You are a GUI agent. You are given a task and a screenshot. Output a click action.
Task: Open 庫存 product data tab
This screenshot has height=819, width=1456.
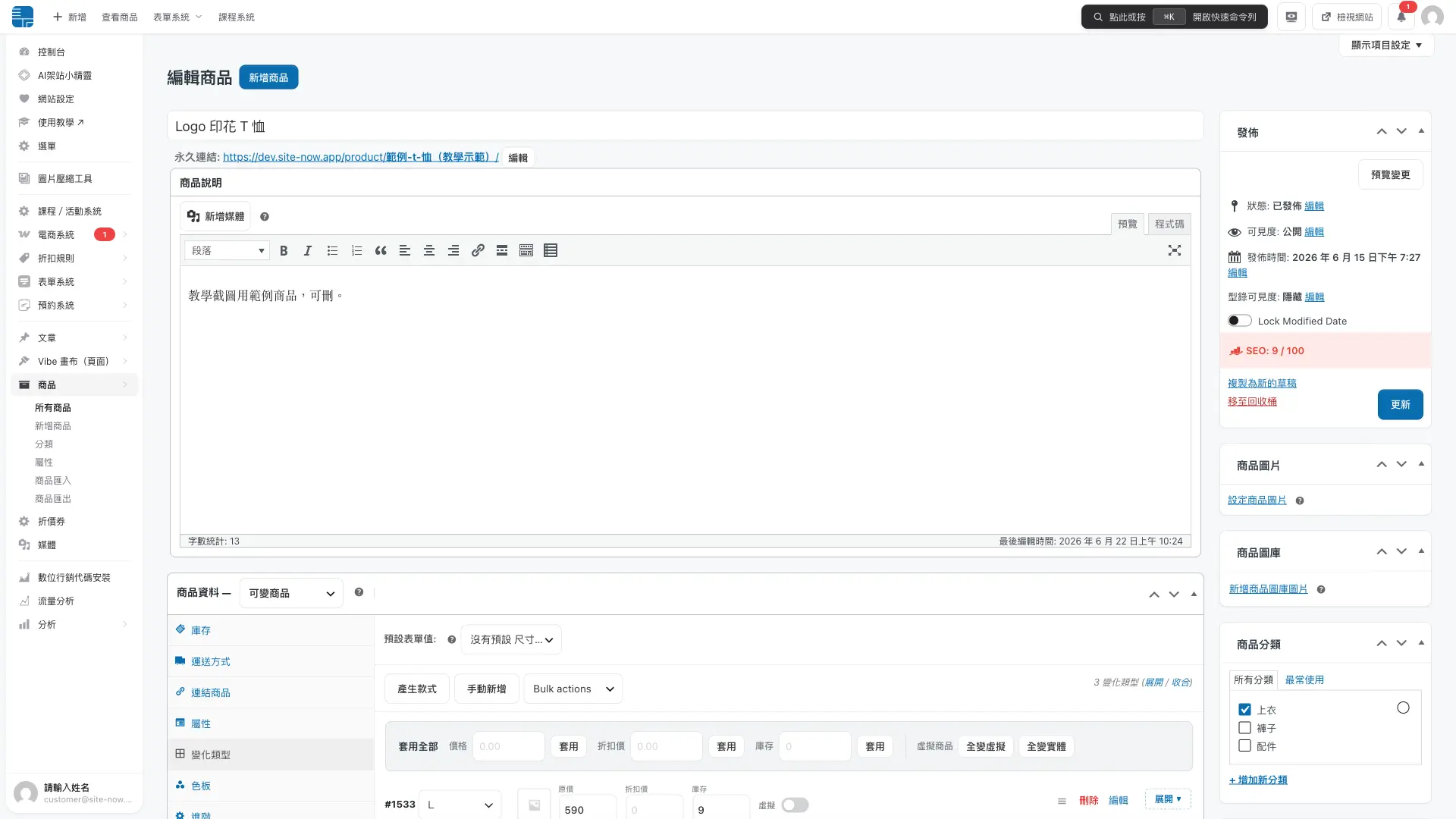tap(271, 630)
